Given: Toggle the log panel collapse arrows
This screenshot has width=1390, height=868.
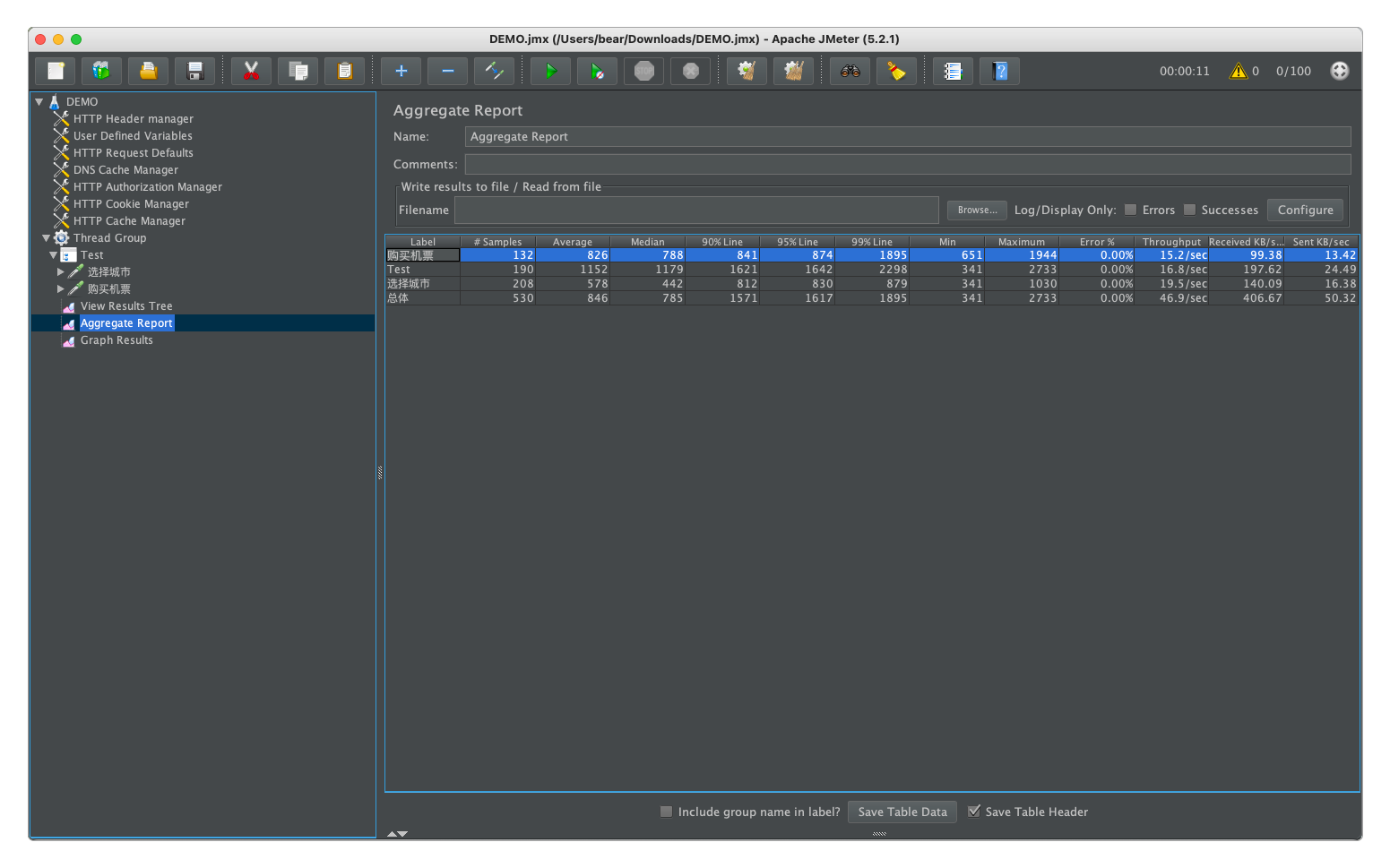Looking at the screenshot, I should [397, 834].
